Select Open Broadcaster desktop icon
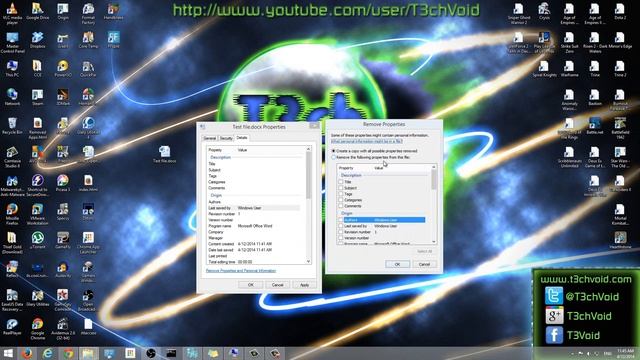Image resolution: width=640 pixels, height=360 pixels. [x=88, y=300]
